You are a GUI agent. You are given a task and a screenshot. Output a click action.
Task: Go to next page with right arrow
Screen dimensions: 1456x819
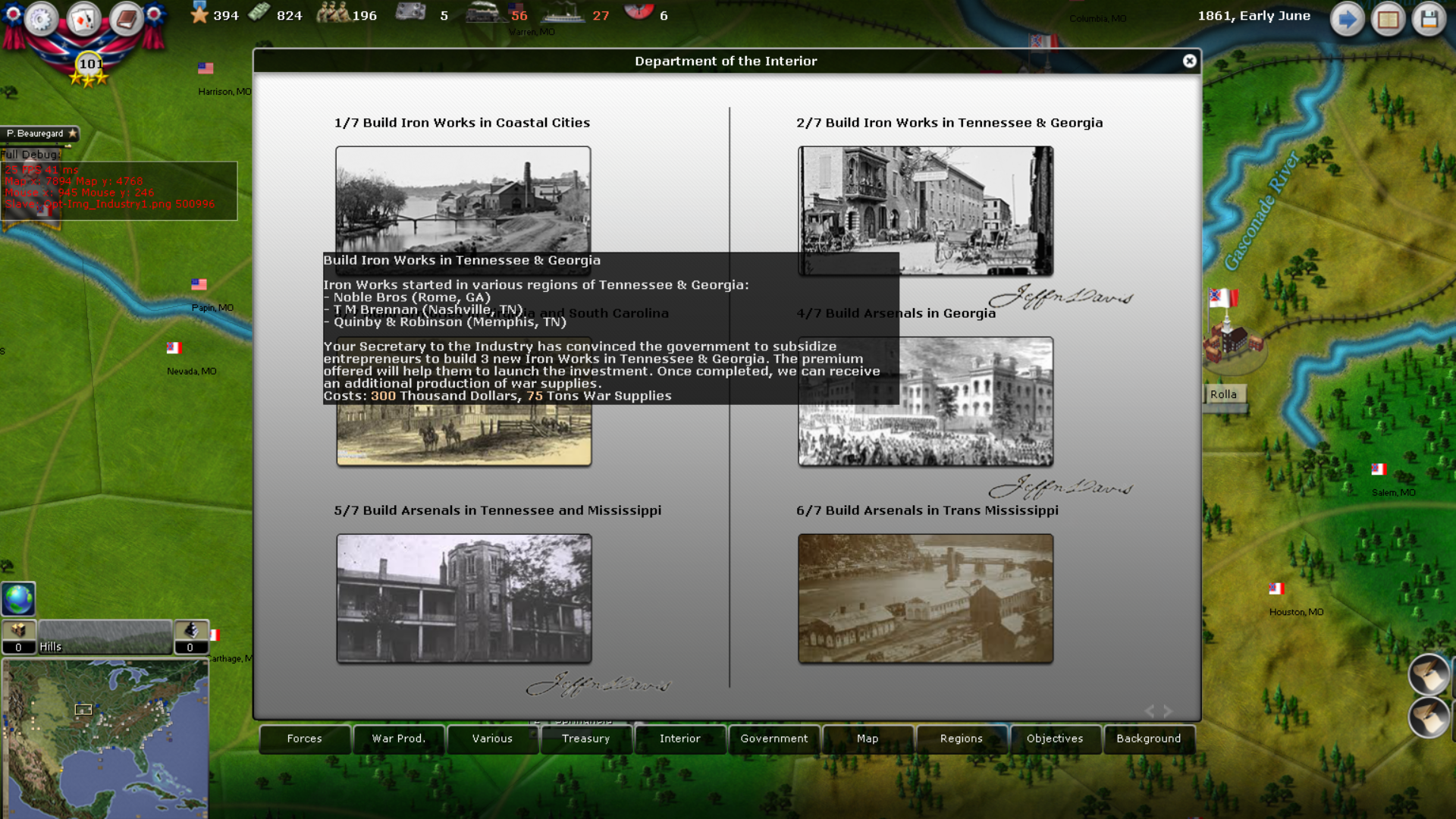[1168, 711]
